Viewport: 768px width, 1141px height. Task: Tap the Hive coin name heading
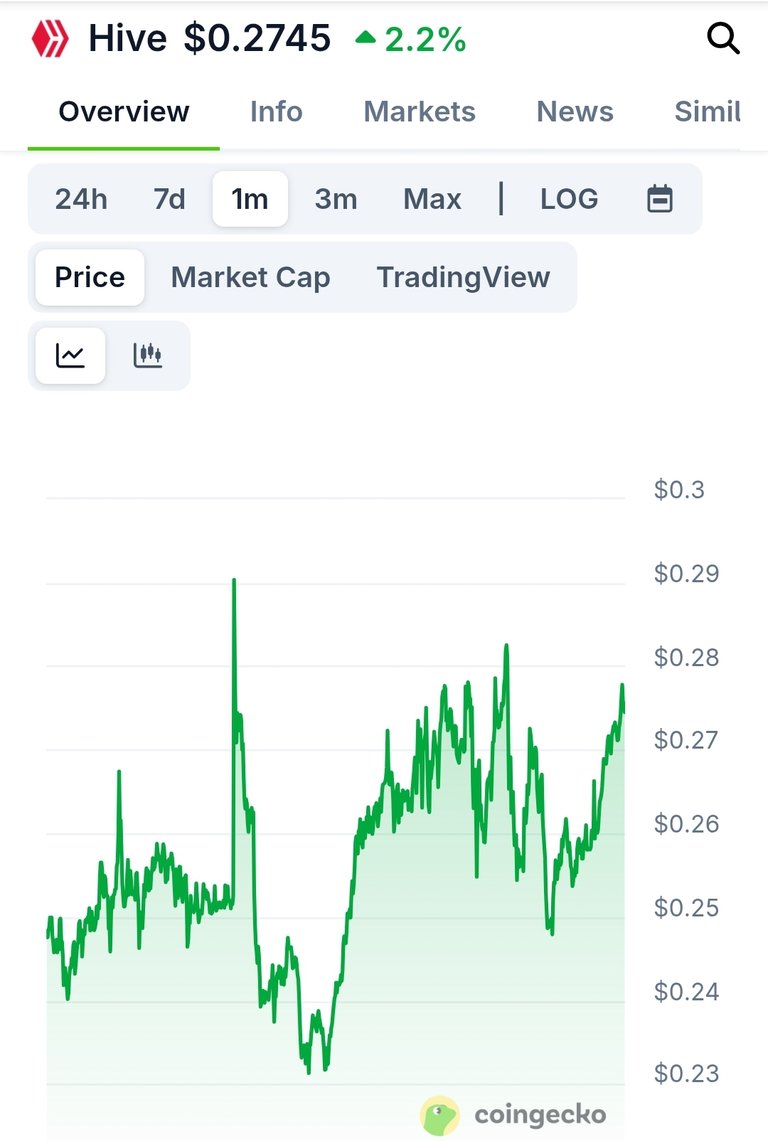point(127,39)
